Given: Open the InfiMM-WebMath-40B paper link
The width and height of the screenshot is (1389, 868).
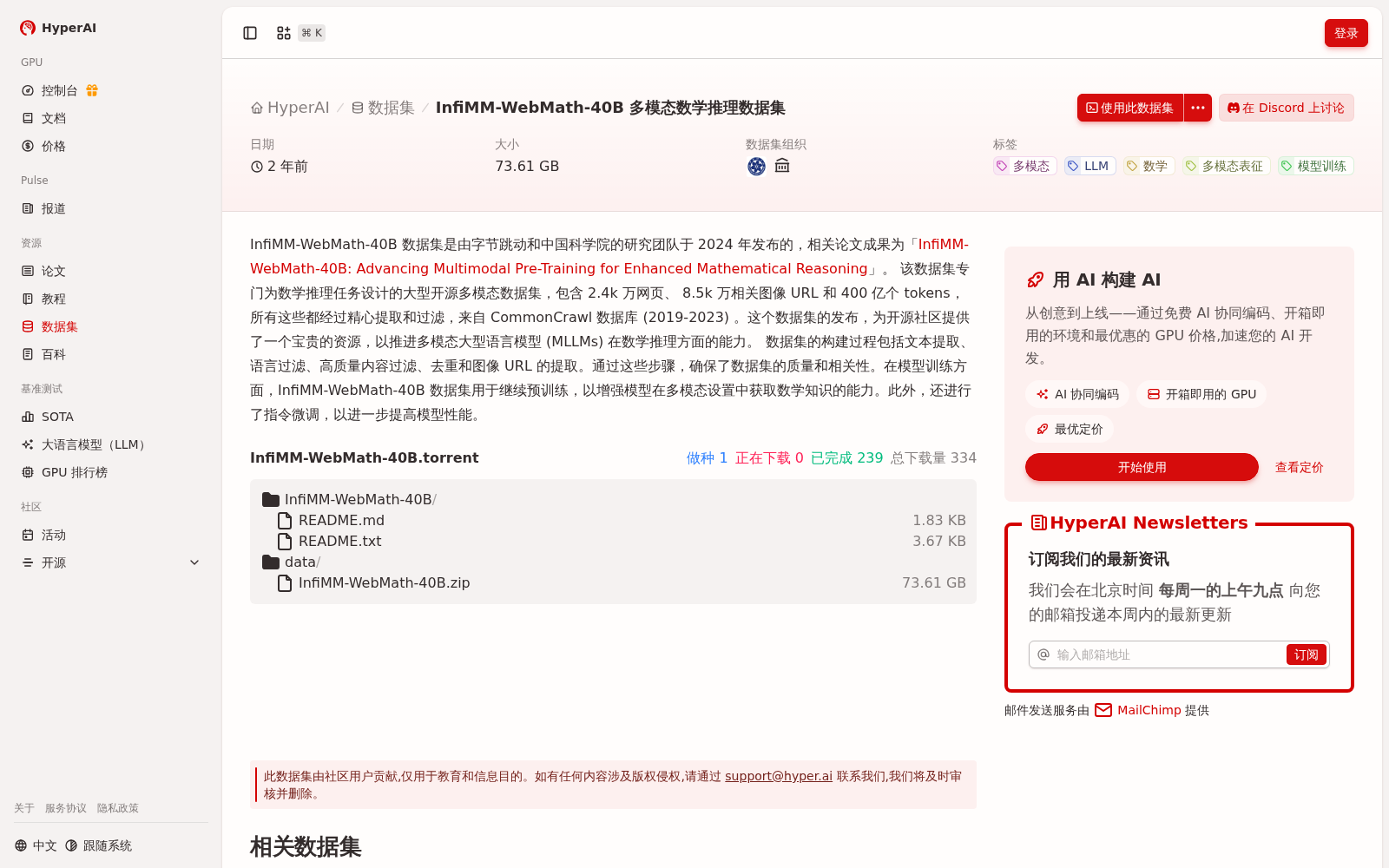Looking at the screenshot, I should [559, 269].
